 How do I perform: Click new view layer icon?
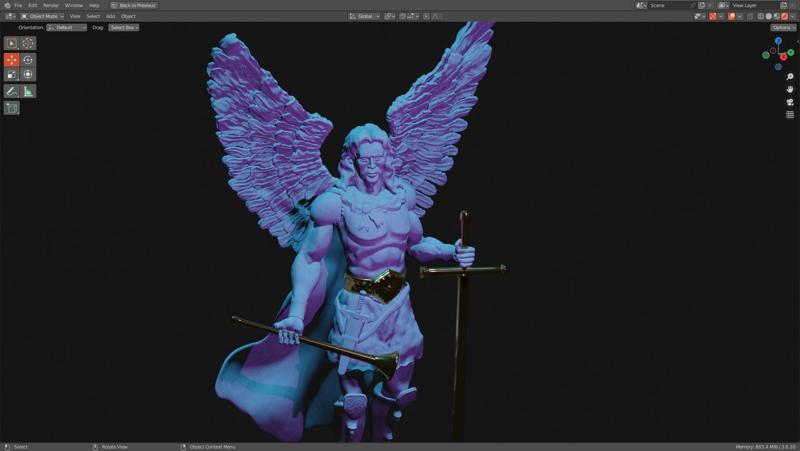click(784, 5)
